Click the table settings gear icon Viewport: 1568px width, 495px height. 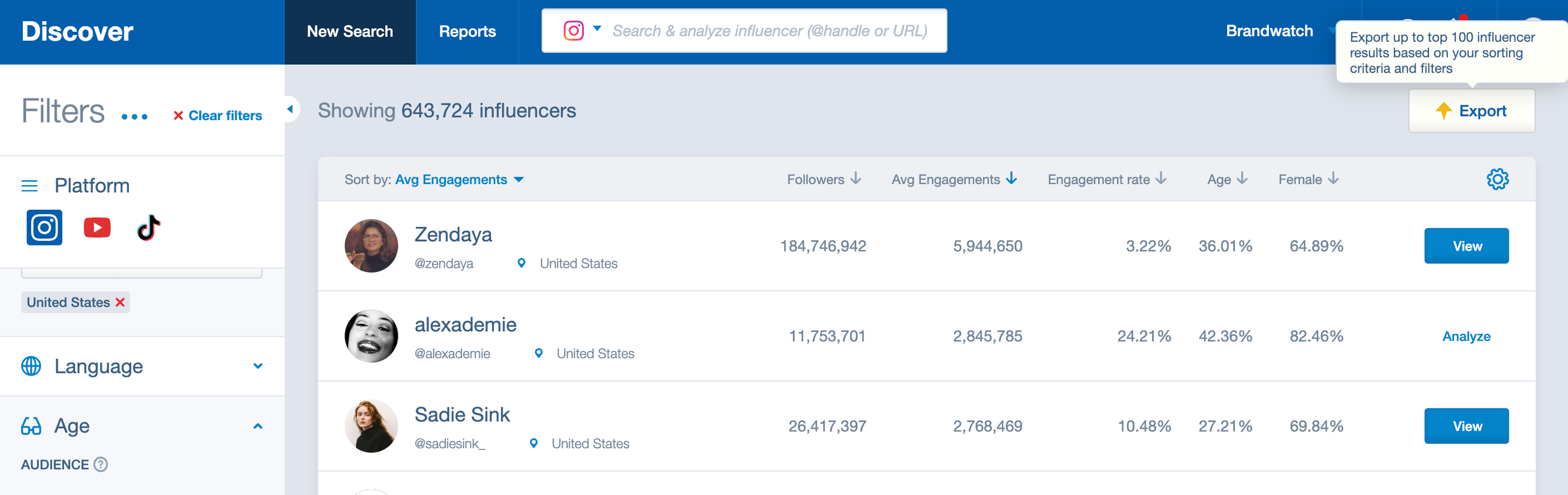[1497, 179]
